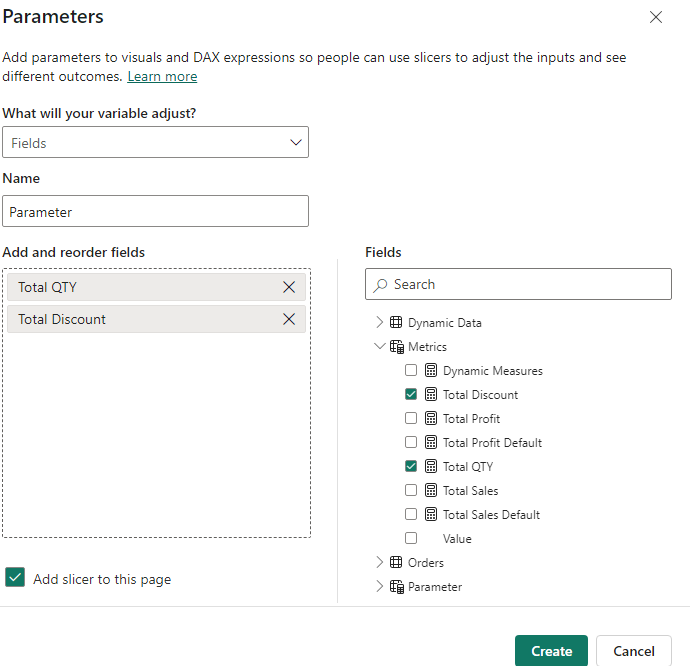The image size is (690, 666).
Task: Click the Cancel button
Action: point(634,651)
